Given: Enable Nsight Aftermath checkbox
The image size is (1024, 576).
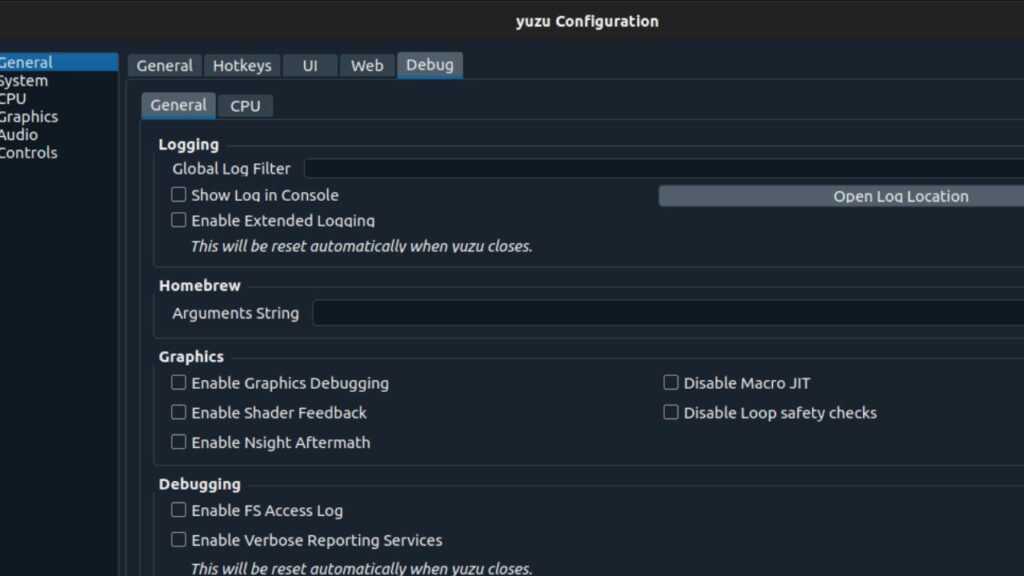Looking at the screenshot, I should (178, 442).
